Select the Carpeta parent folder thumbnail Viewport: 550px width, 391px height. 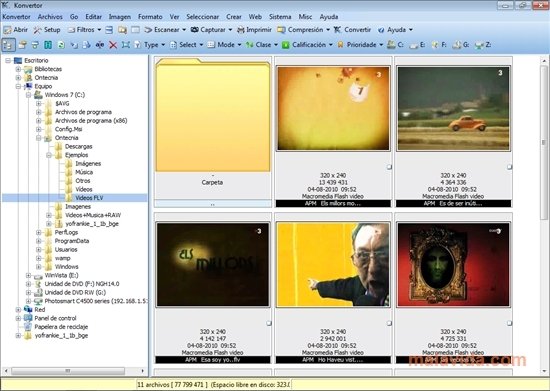[x=213, y=132]
